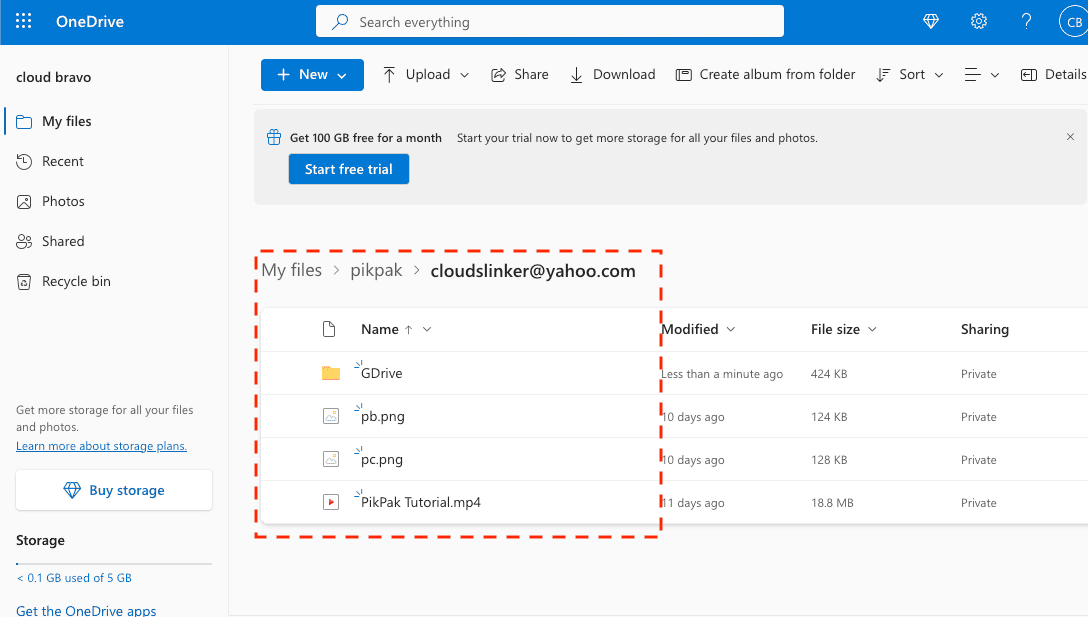
Task: Go to Recent in the sidebar
Action: click(x=62, y=161)
